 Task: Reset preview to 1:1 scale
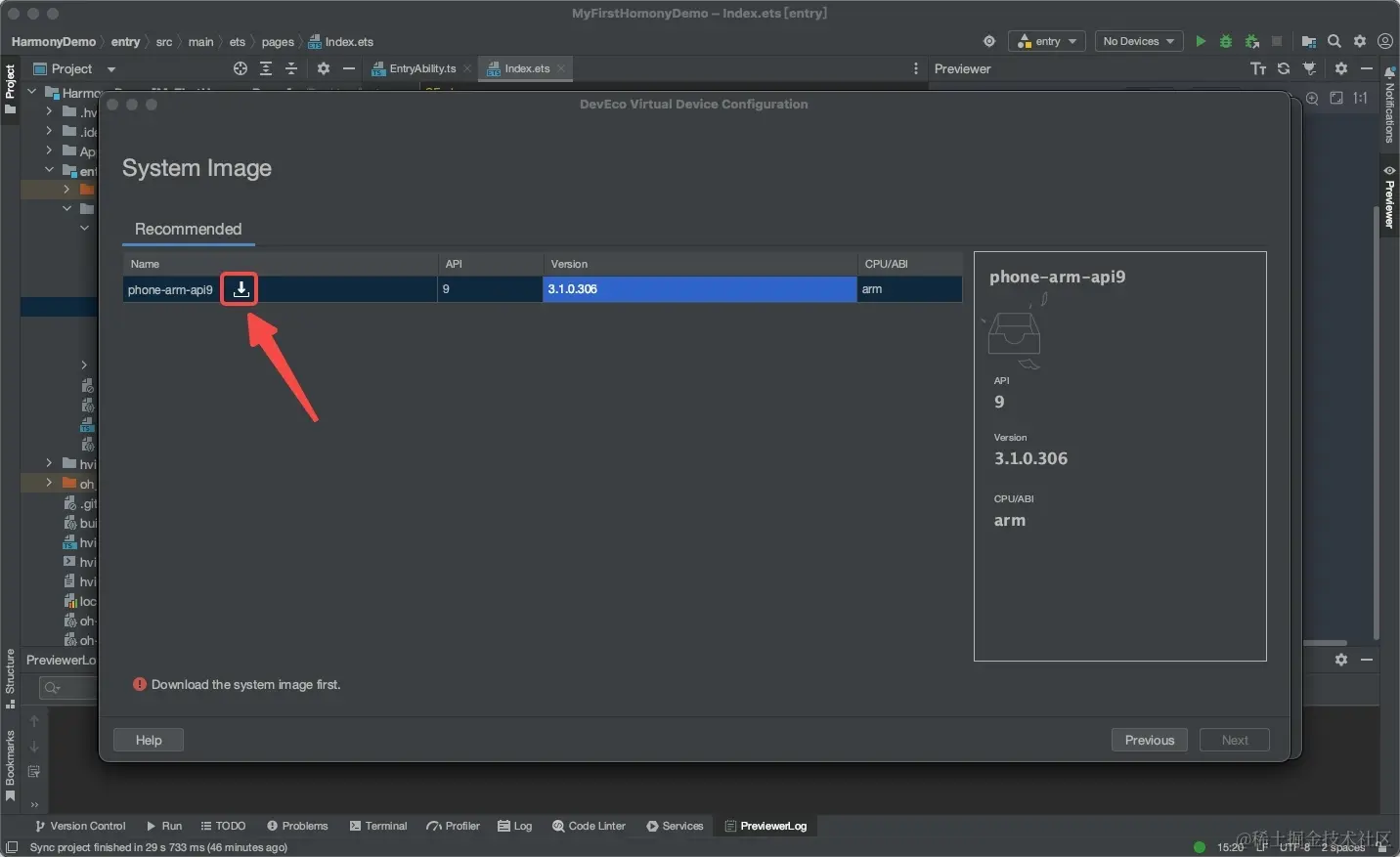1360,98
